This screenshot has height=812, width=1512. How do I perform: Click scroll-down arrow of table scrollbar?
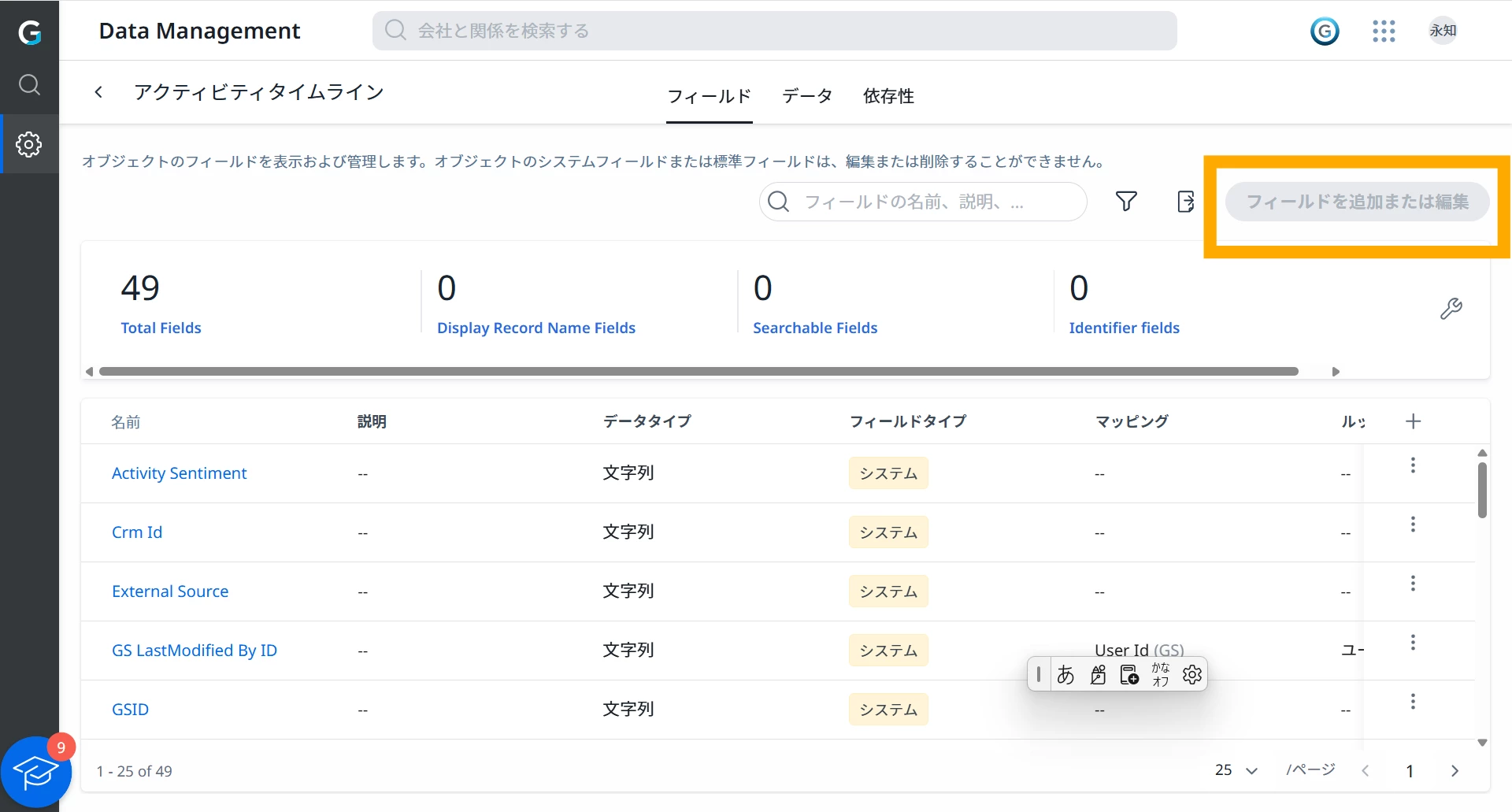tap(1482, 743)
